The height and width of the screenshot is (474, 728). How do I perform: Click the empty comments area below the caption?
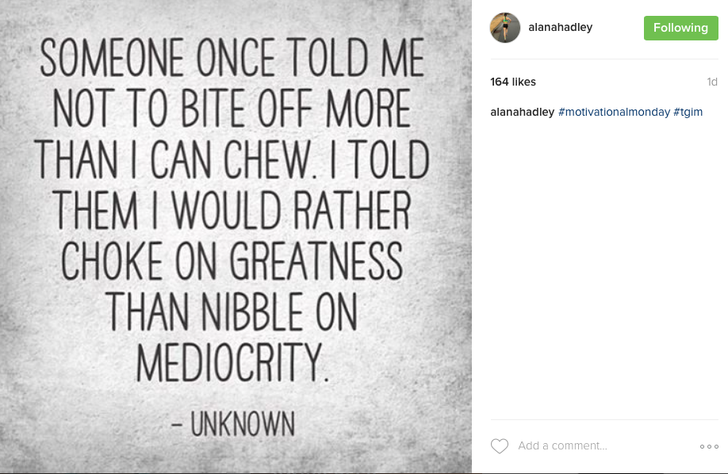click(604, 269)
